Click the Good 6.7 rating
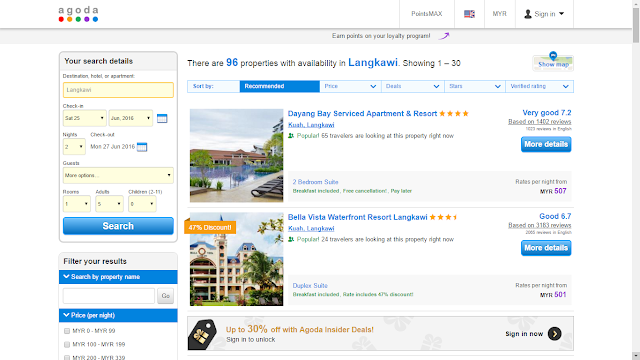Viewport: 640px width, 360px height. pyautogui.click(x=555, y=217)
